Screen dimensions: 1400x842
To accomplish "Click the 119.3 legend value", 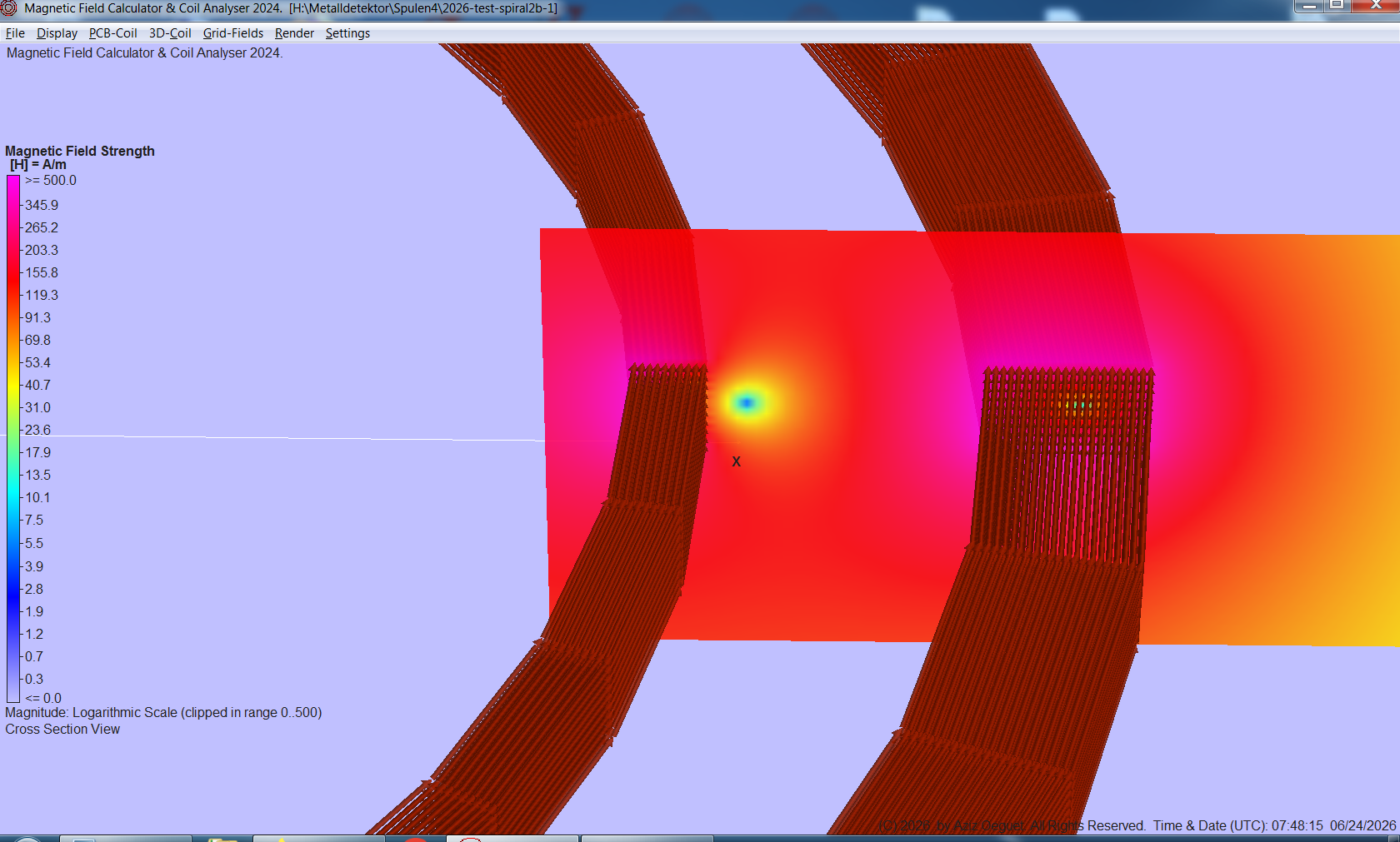I will tap(42, 295).
